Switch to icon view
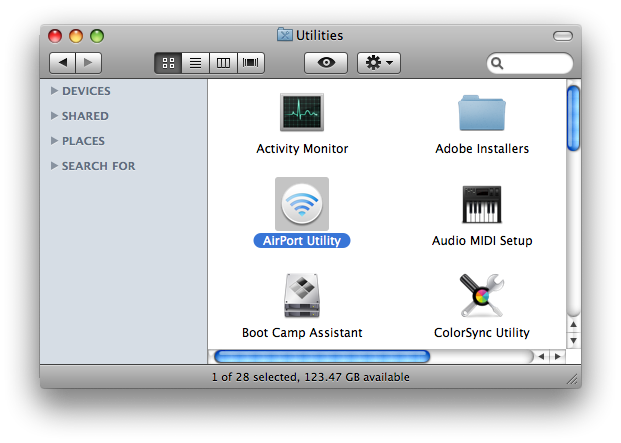The height and width of the screenshot is (443, 621). click(x=168, y=63)
